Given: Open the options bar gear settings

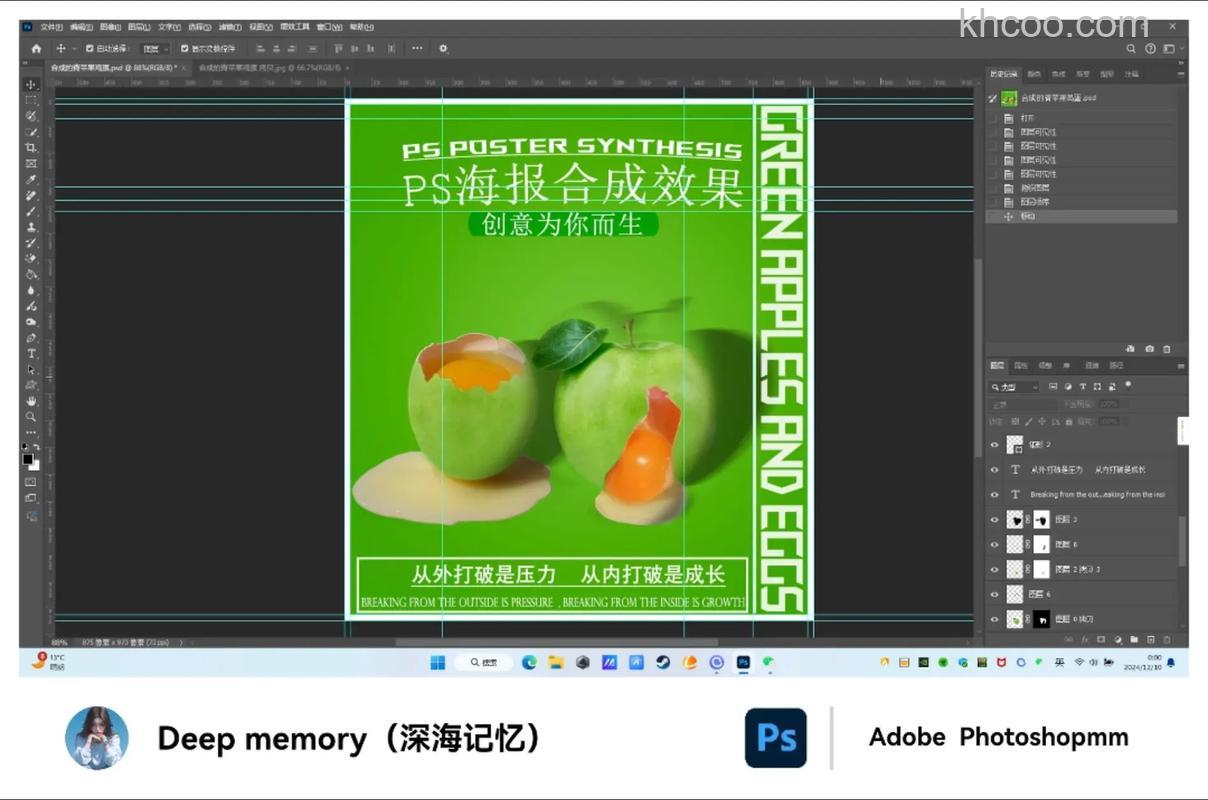Looking at the screenshot, I should [x=444, y=48].
